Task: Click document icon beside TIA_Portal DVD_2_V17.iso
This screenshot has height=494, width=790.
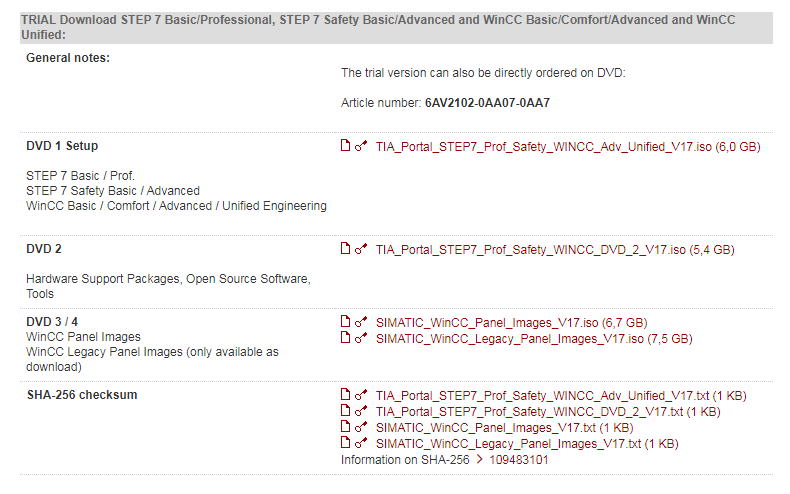Action: pyautogui.click(x=346, y=249)
